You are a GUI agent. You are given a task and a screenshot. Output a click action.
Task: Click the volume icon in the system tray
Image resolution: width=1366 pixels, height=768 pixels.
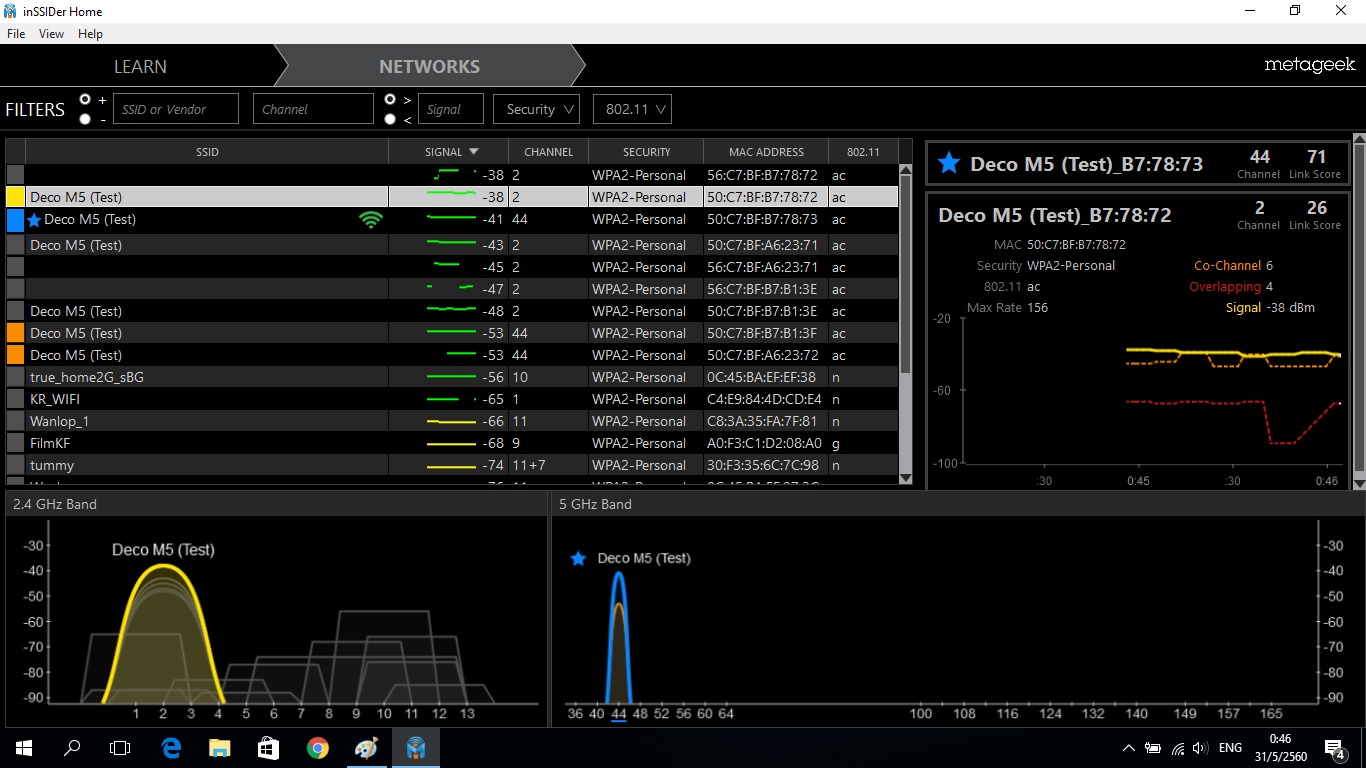coord(1200,748)
